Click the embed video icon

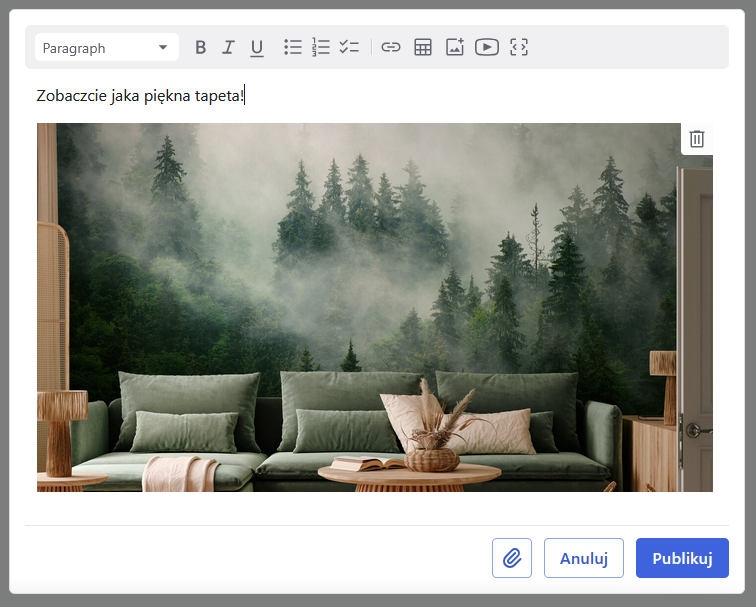[x=487, y=47]
